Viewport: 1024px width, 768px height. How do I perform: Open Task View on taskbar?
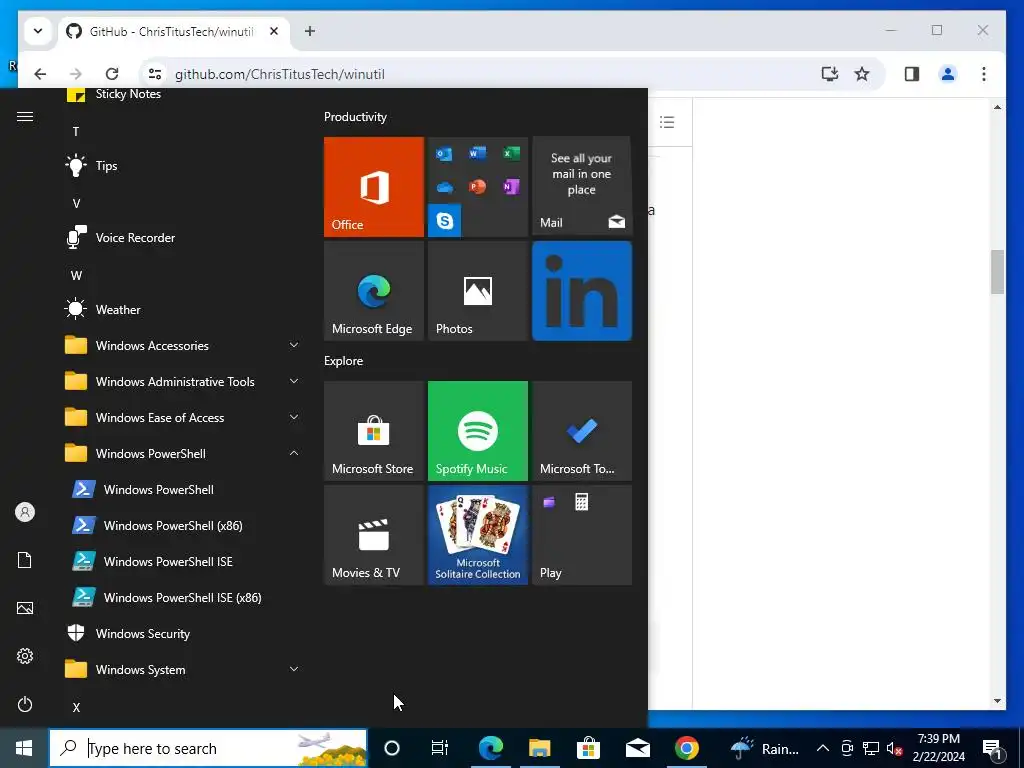coord(440,748)
